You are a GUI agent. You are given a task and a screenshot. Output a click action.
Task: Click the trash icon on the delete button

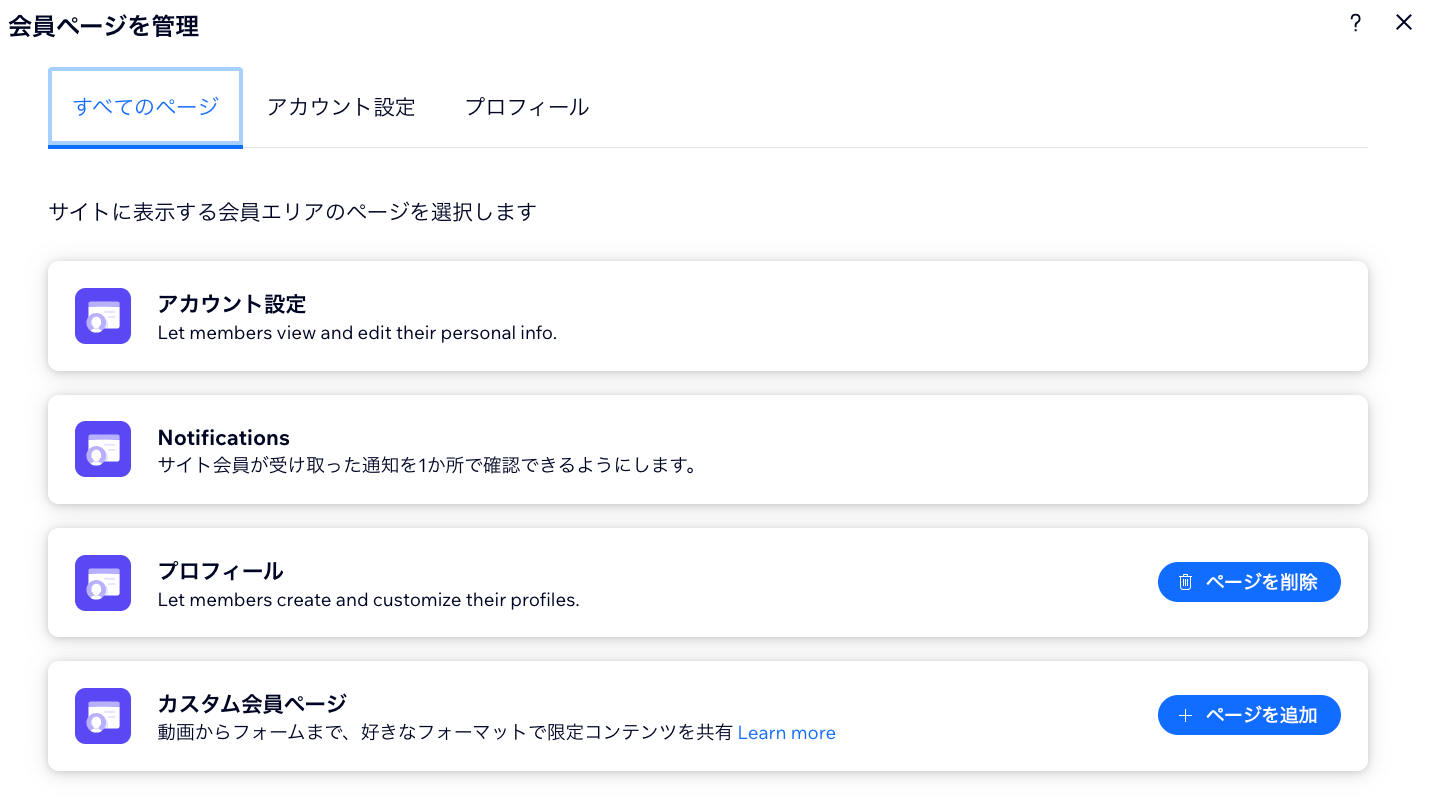pos(1185,581)
